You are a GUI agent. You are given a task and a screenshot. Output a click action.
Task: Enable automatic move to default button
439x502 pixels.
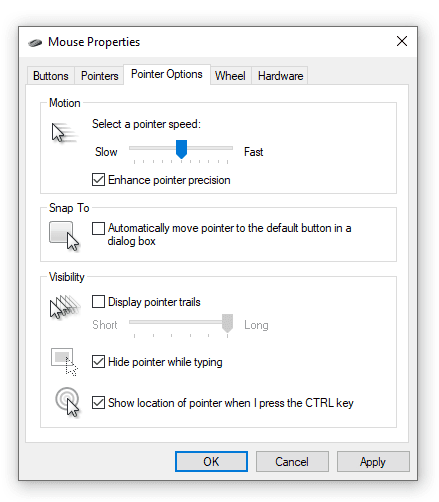click(98, 229)
